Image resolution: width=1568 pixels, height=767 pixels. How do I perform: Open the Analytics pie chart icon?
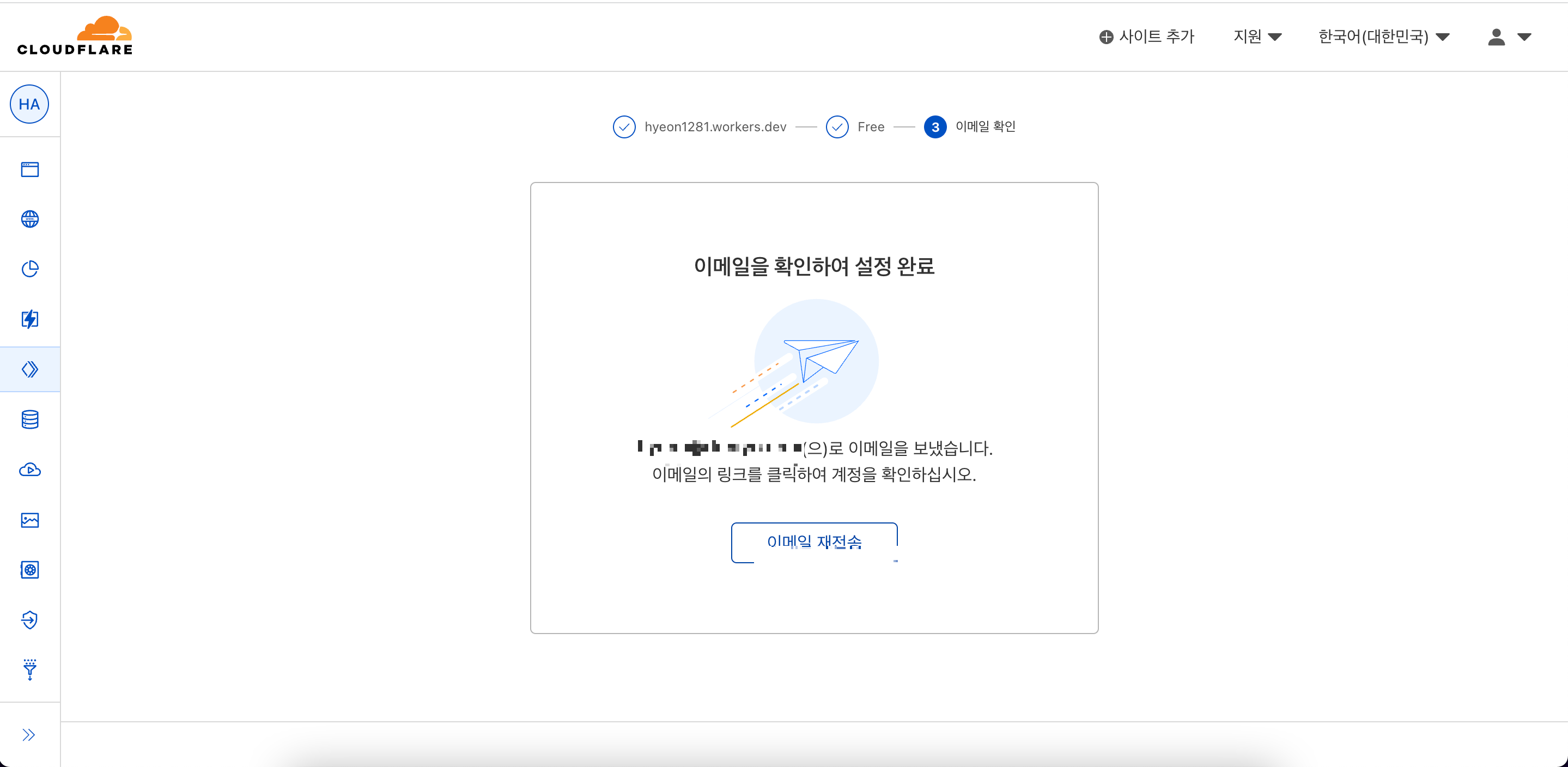(30, 269)
